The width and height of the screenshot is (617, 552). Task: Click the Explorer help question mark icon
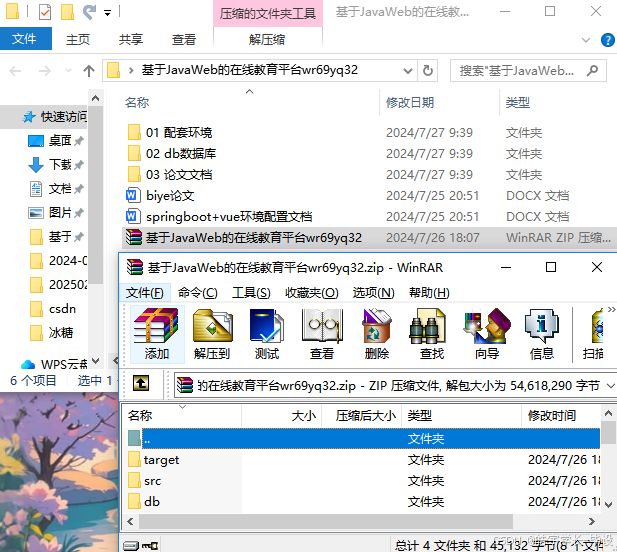[x=608, y=40]
